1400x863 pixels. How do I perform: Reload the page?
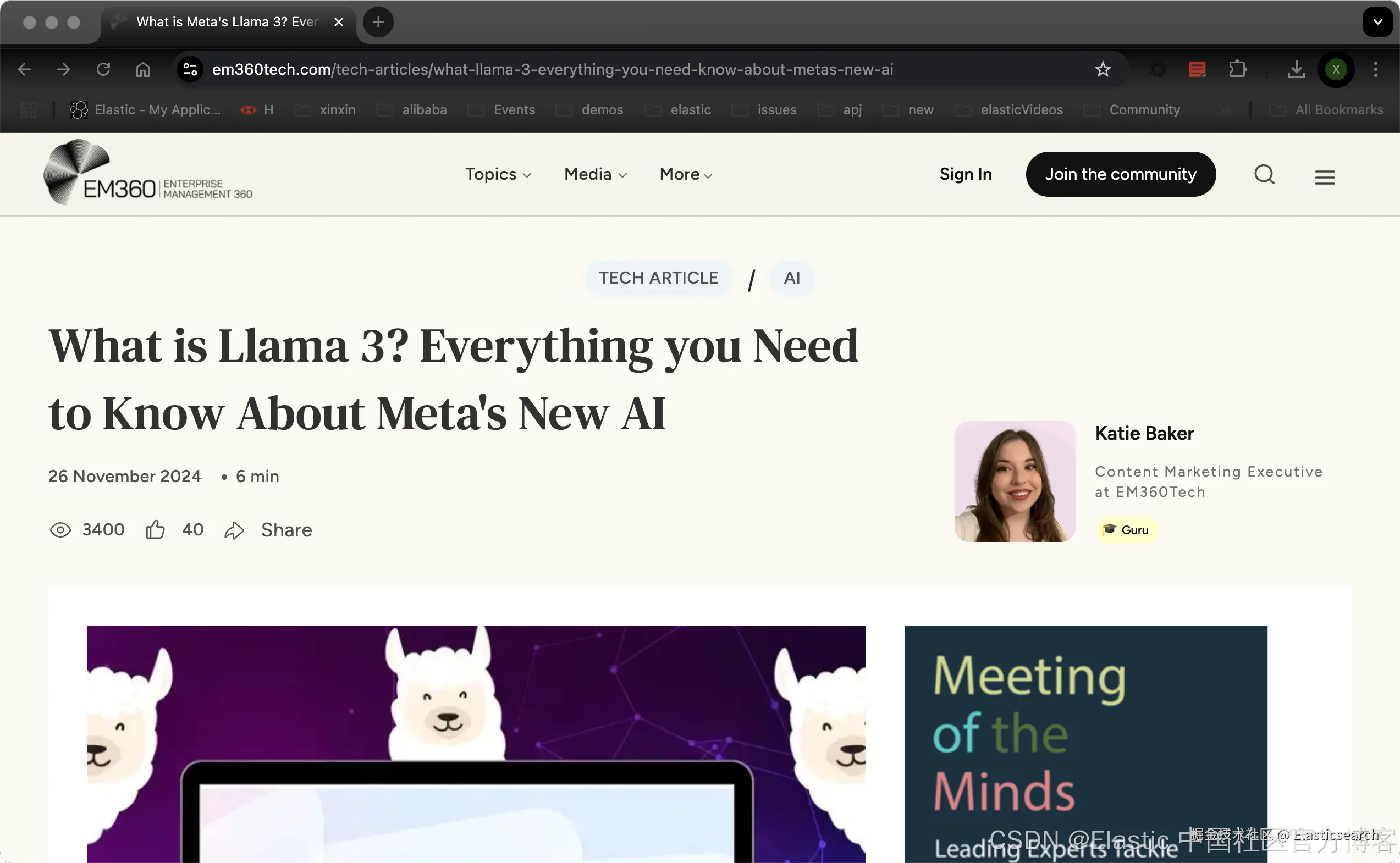[x=103, y=70]
